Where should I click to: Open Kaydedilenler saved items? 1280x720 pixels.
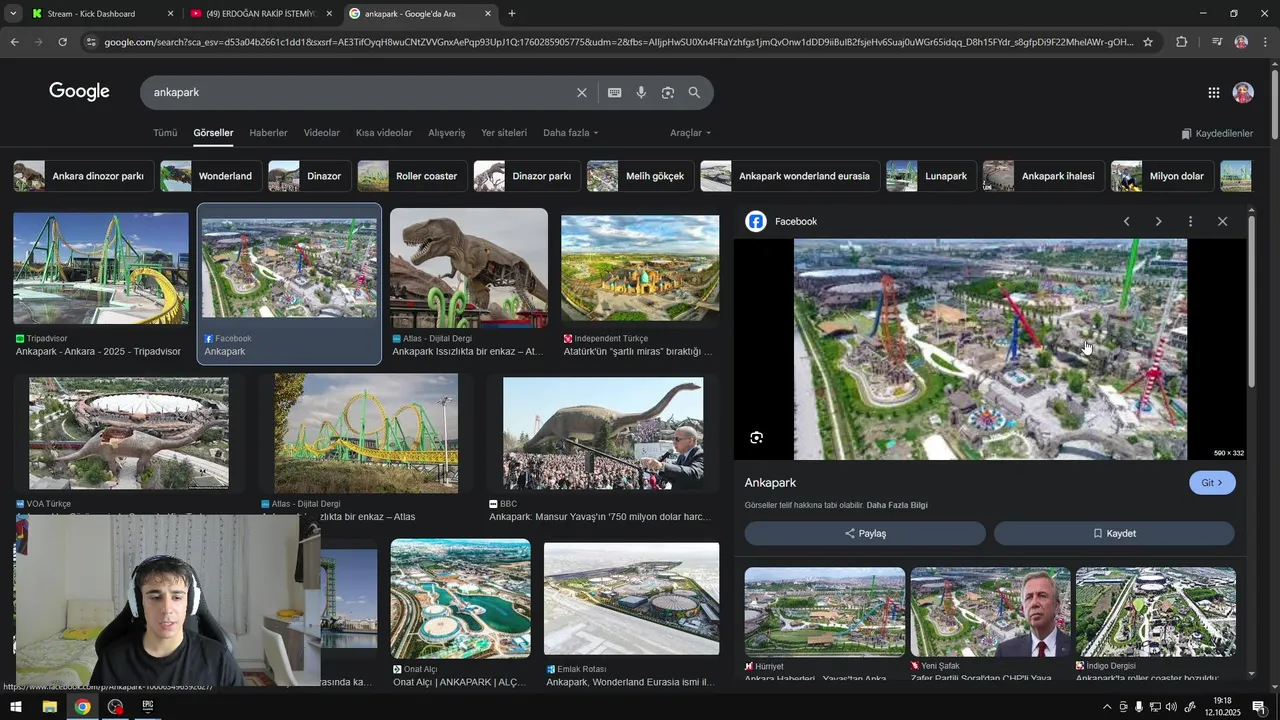click(x=1217, y=133)
